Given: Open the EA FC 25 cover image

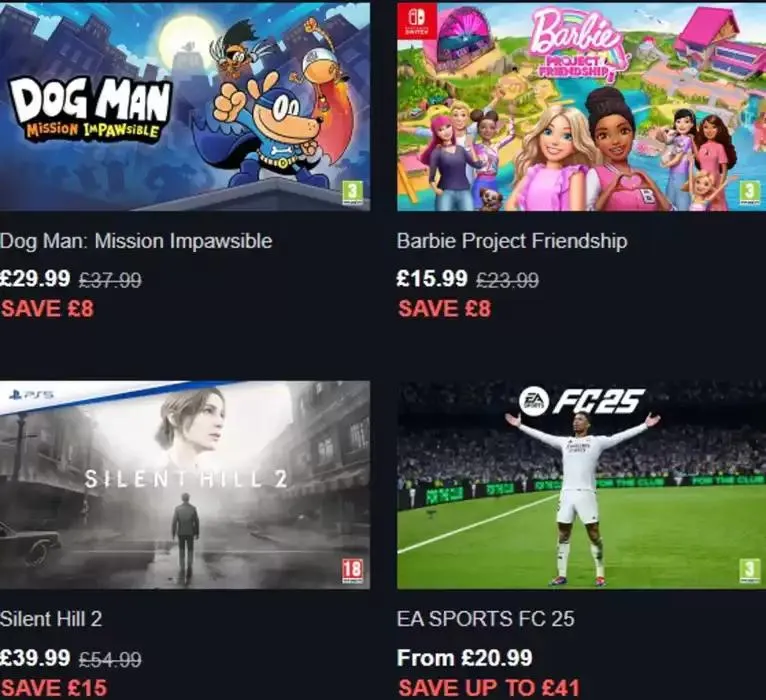Looking at the screenshot, I should [581, 485].
